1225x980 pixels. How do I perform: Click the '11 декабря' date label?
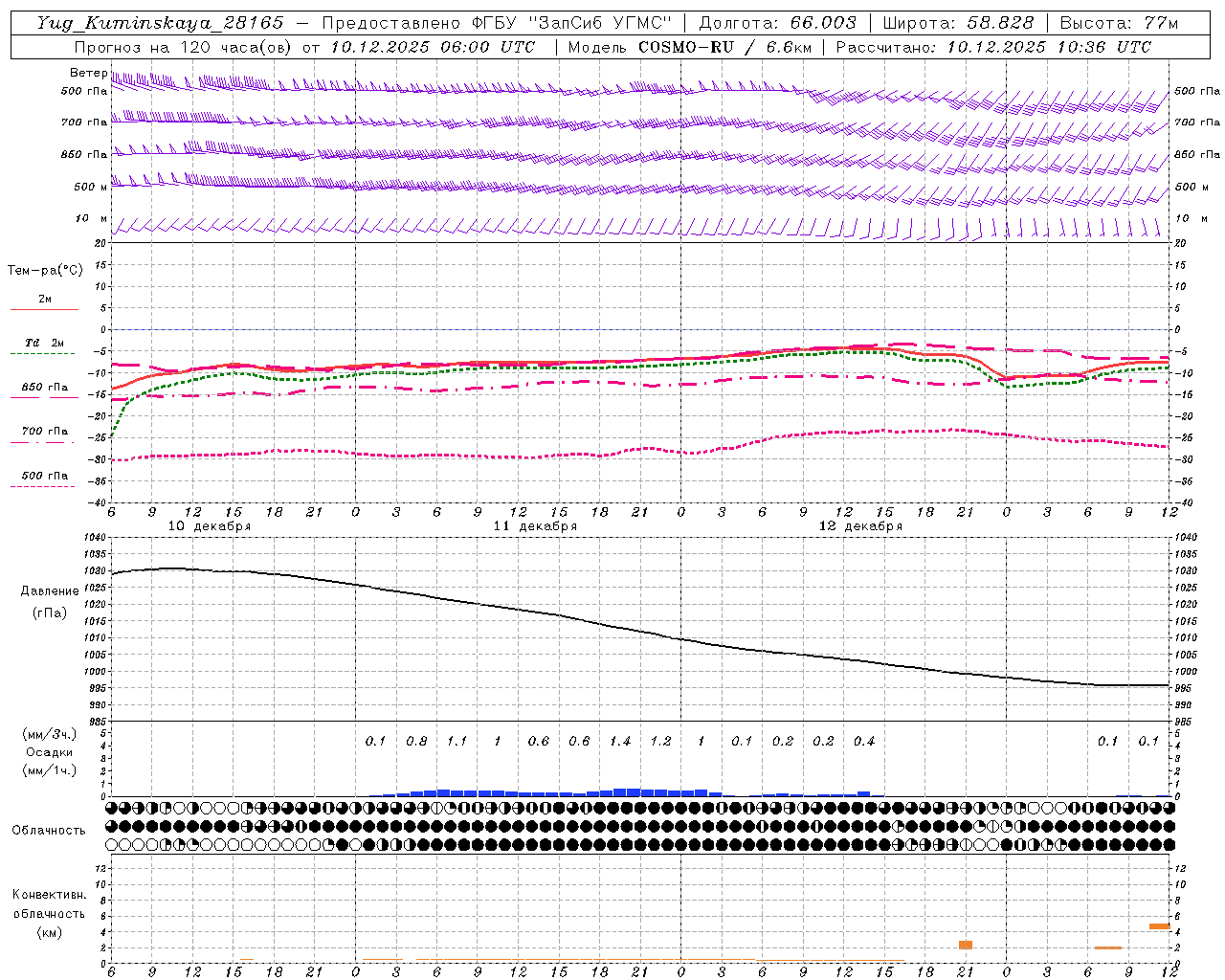click(535, 526)
